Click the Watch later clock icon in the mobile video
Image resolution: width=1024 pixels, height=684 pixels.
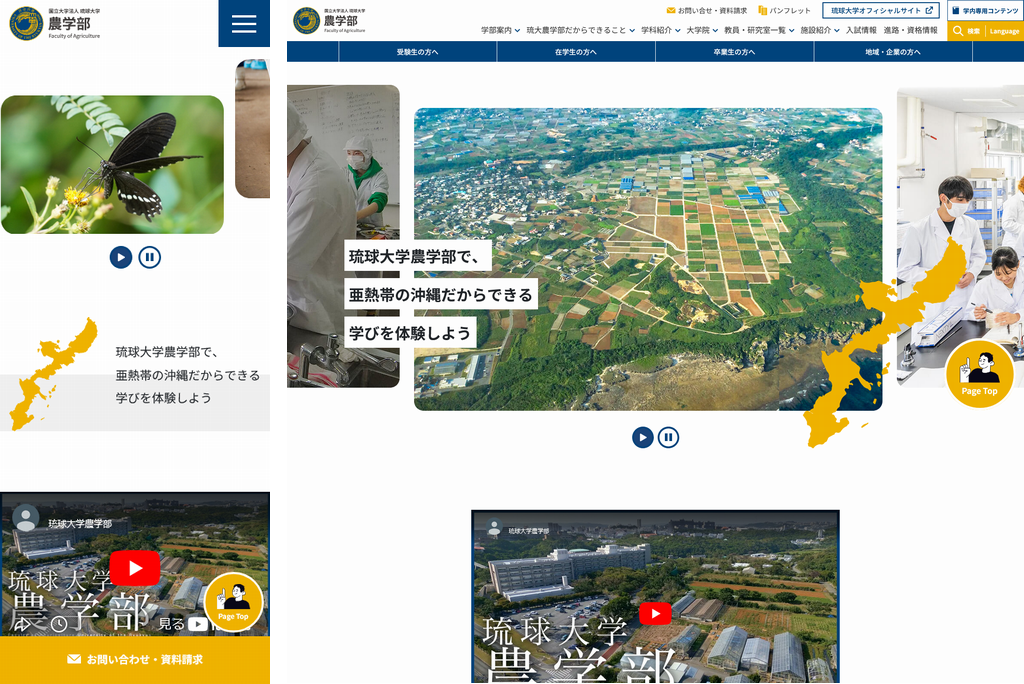[59, 625]
